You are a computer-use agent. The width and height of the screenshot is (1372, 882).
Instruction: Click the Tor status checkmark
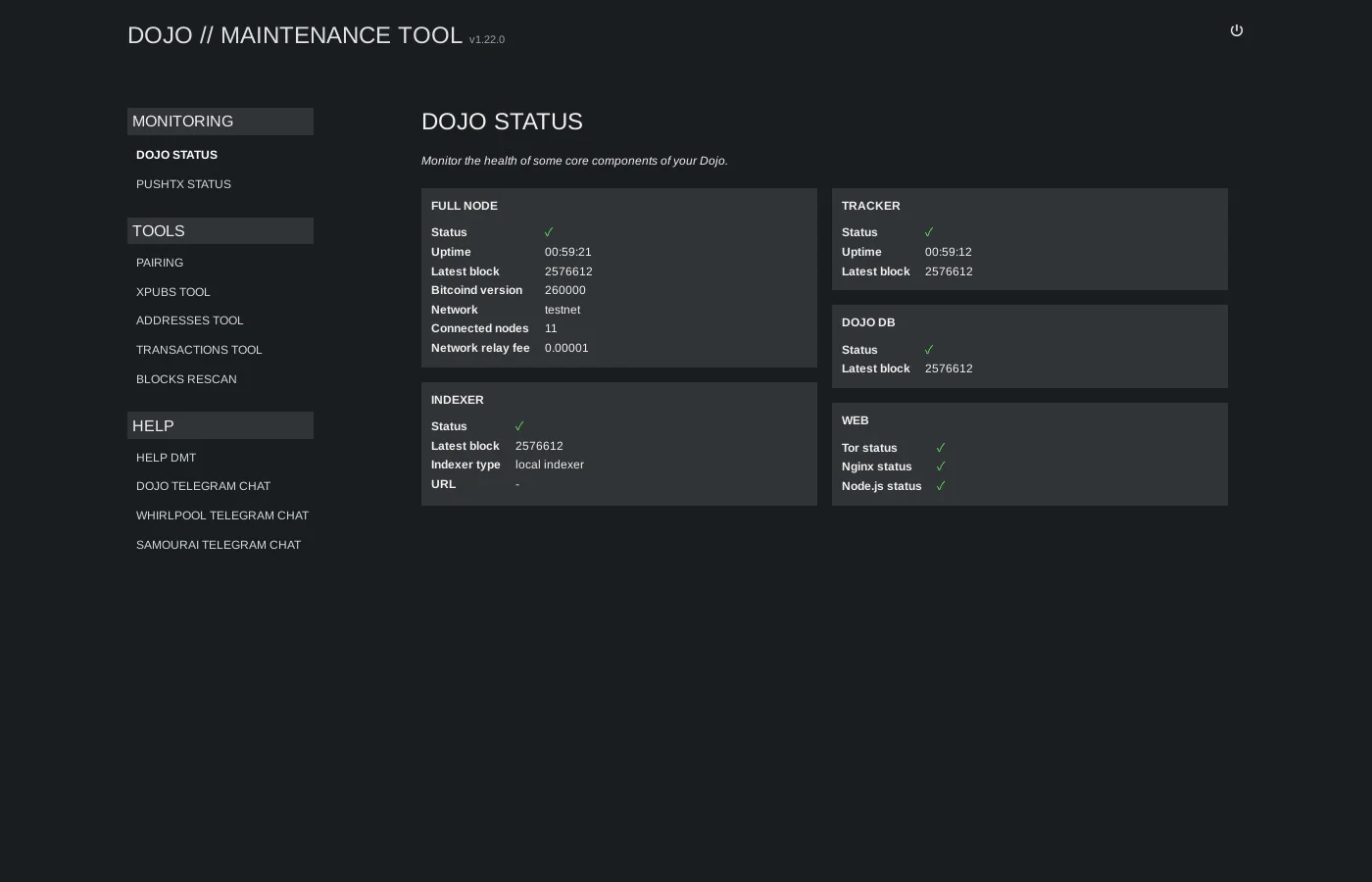(x=941, y=448)
